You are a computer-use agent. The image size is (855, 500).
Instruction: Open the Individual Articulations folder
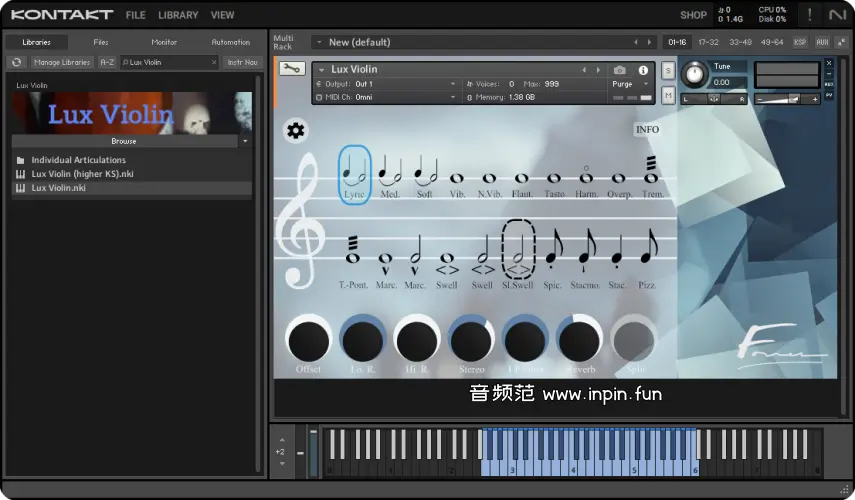pos(78,160)
